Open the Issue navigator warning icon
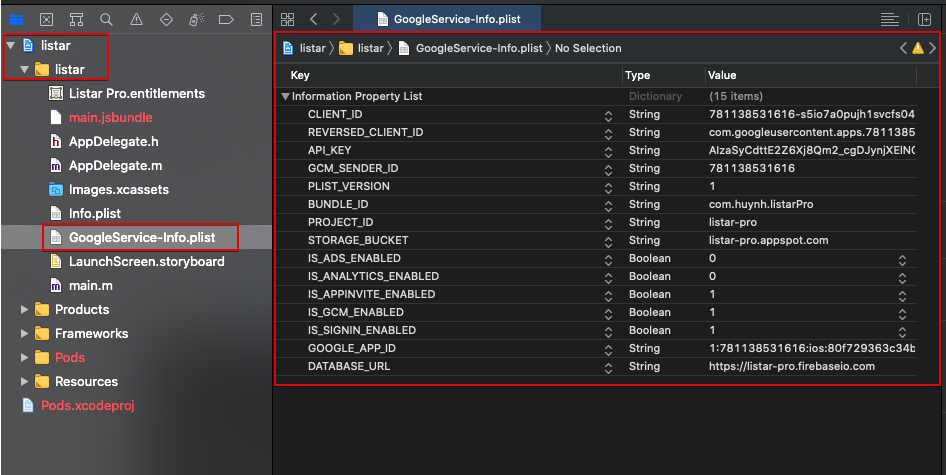Image resolution: width=946 pixels, height=475 pixels. (136, 19)
